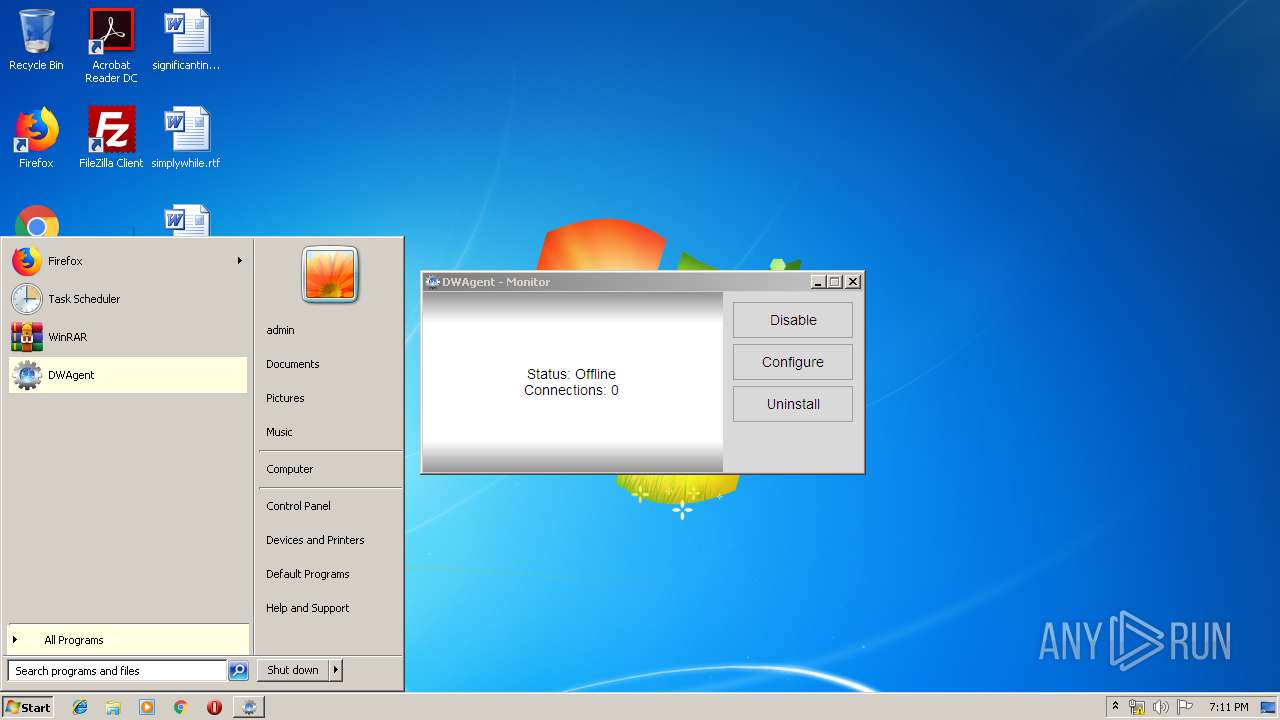Expand the Shut down options arrow
The height and width of the screenshot is (720, 1280).
(336, 670)
